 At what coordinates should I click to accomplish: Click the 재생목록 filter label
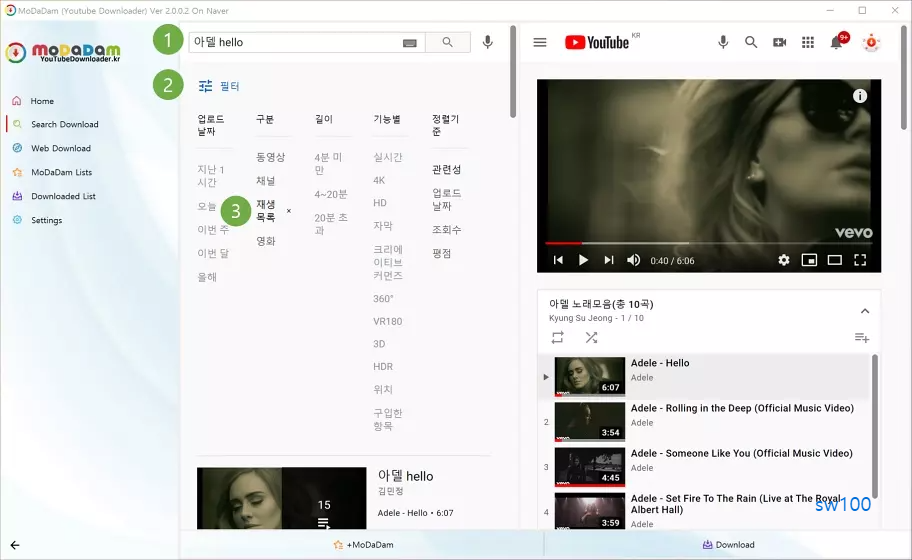point(266,211)
